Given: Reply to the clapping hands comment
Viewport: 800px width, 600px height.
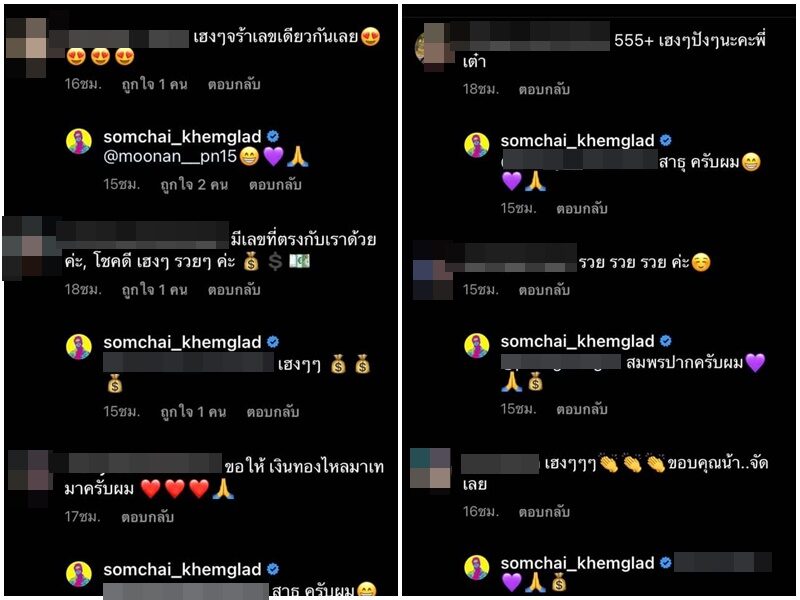Looking at the screenshot, I should click(544, 511).
